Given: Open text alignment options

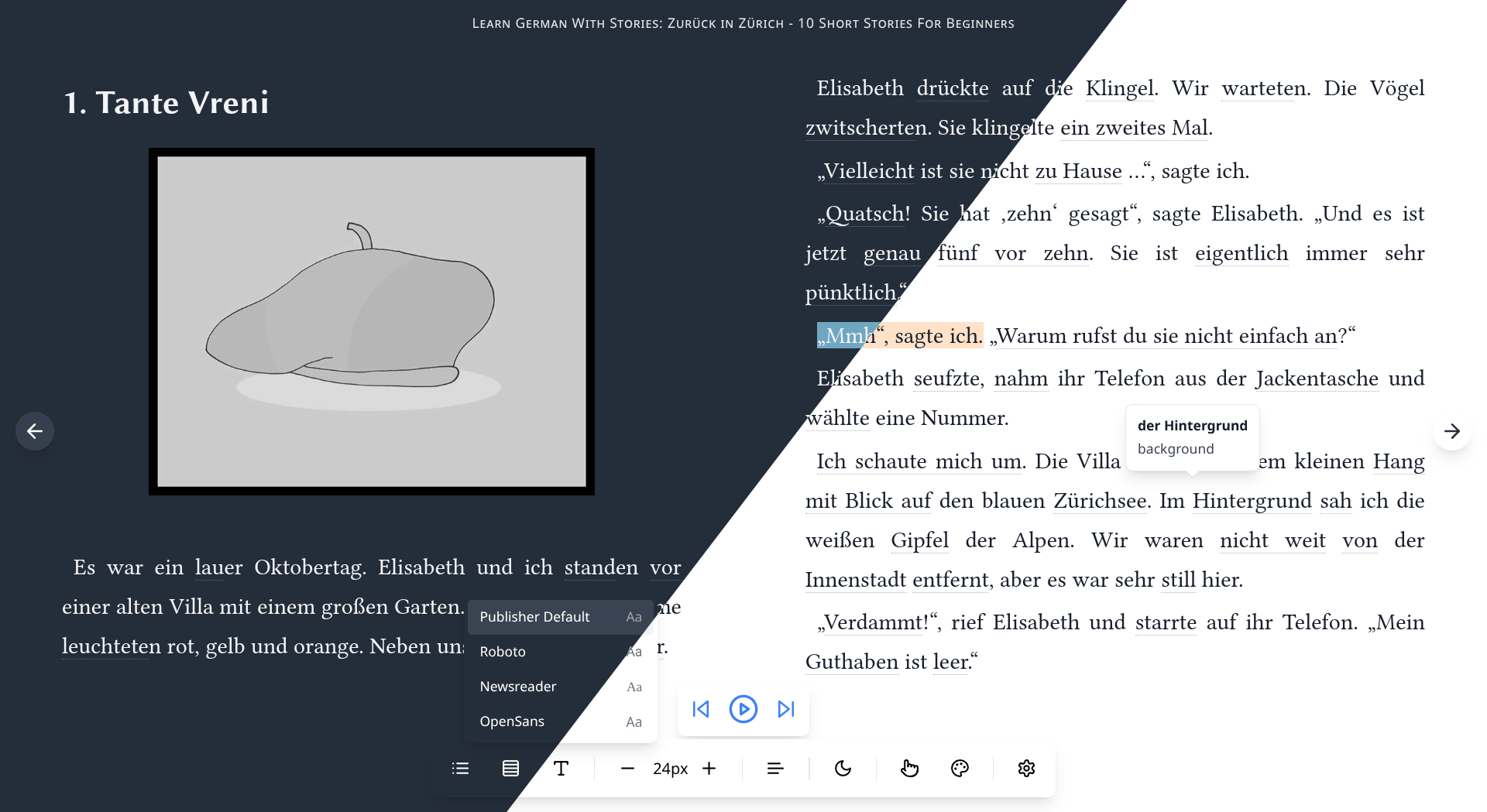Looking at the screenshot, I should pos(775,768).
